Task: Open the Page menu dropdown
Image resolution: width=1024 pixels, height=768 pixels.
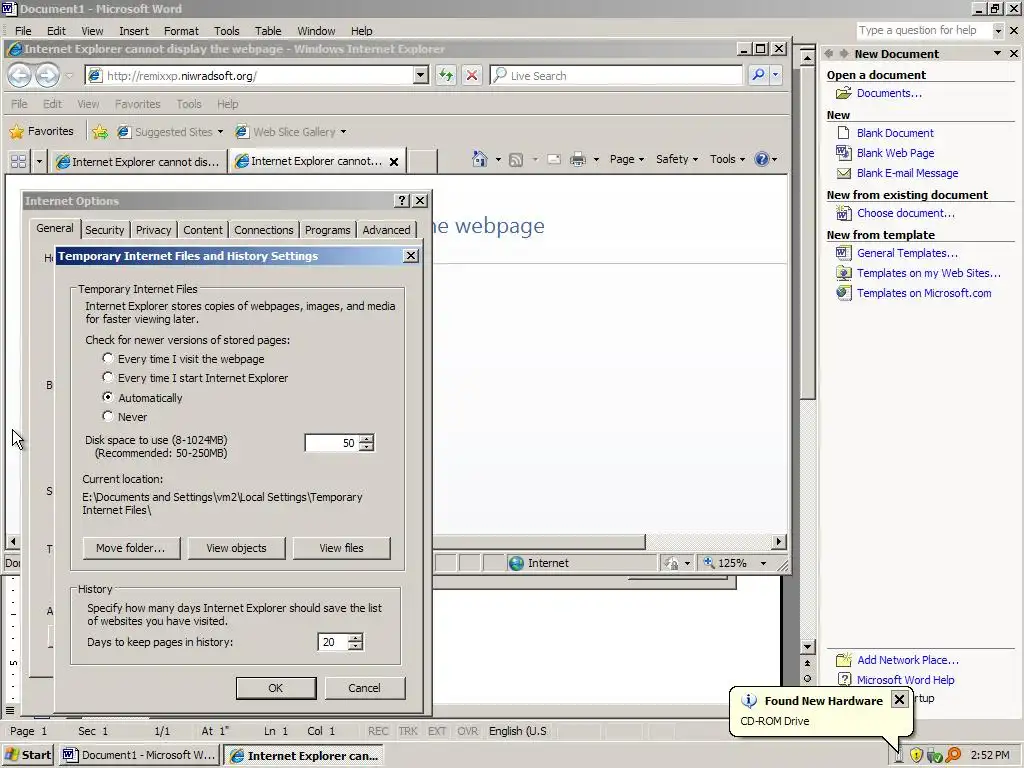Action: (x=627, y=159)
